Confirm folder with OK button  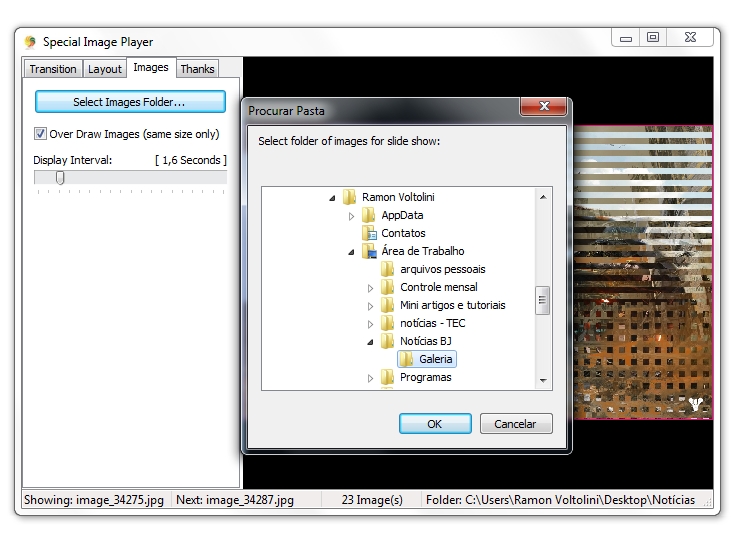(x=435, y=423)
